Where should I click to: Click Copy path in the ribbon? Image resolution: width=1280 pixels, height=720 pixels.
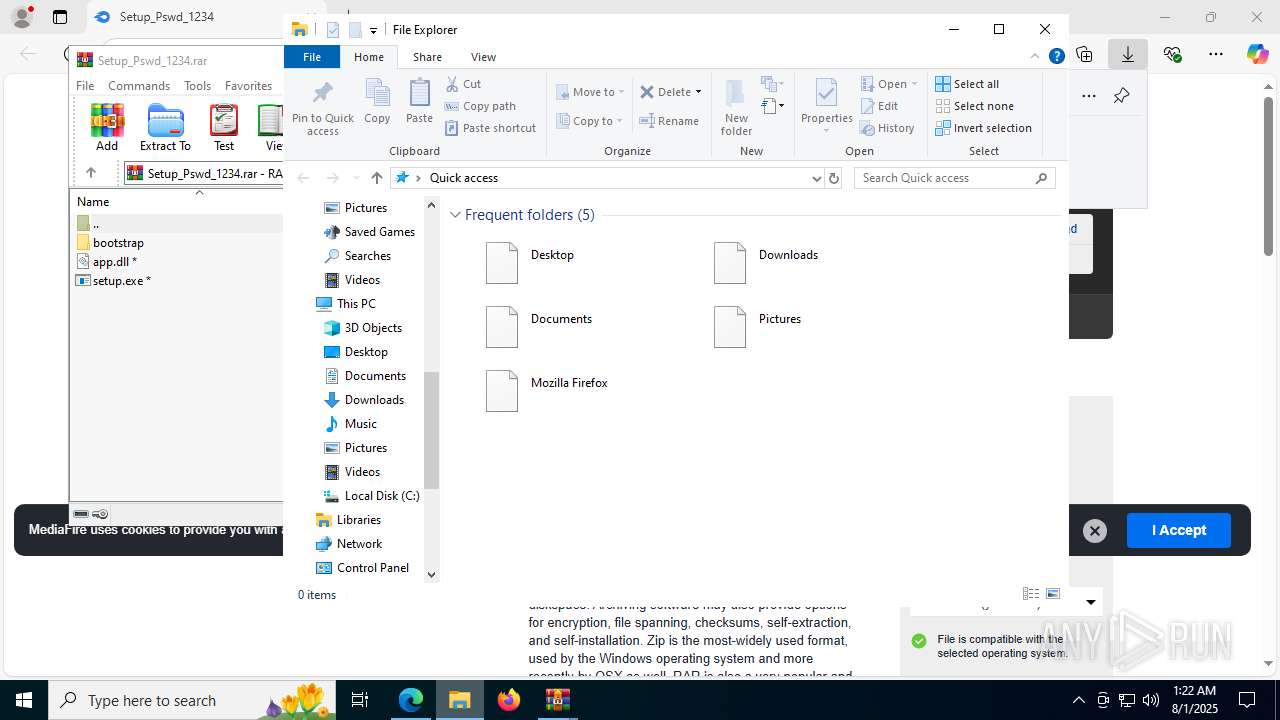[x=480, y=106]
